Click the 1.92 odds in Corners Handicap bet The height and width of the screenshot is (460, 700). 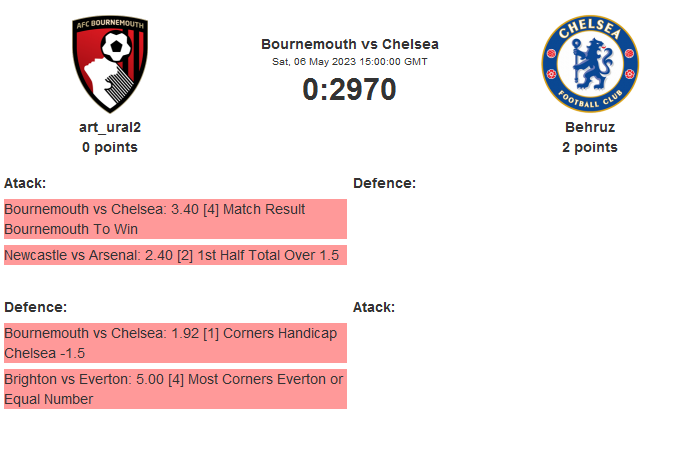click(x=187, y=334)
